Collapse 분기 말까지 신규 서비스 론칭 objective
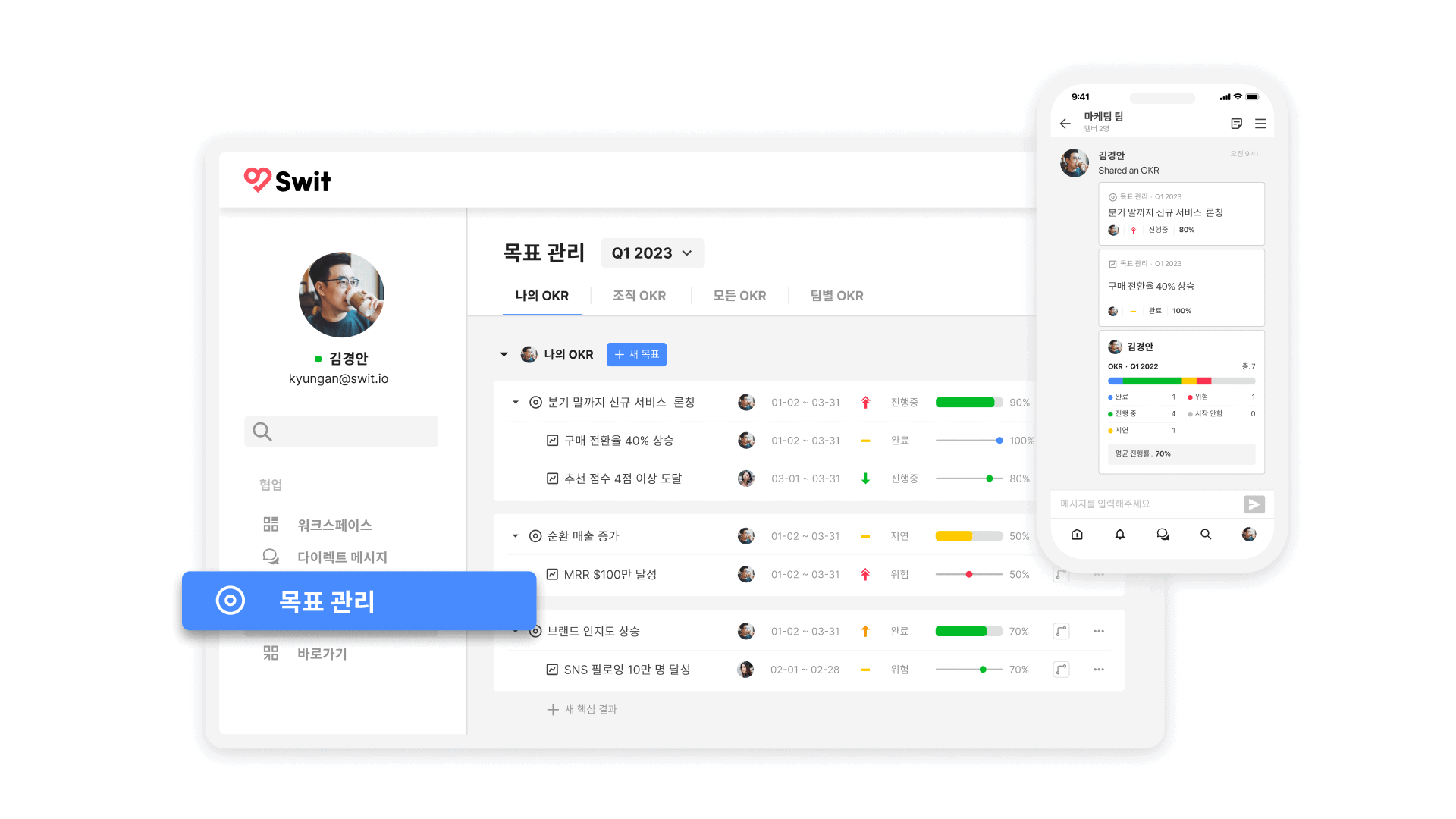The width and height of the screenshot is (1456, 819). [516, 403]
